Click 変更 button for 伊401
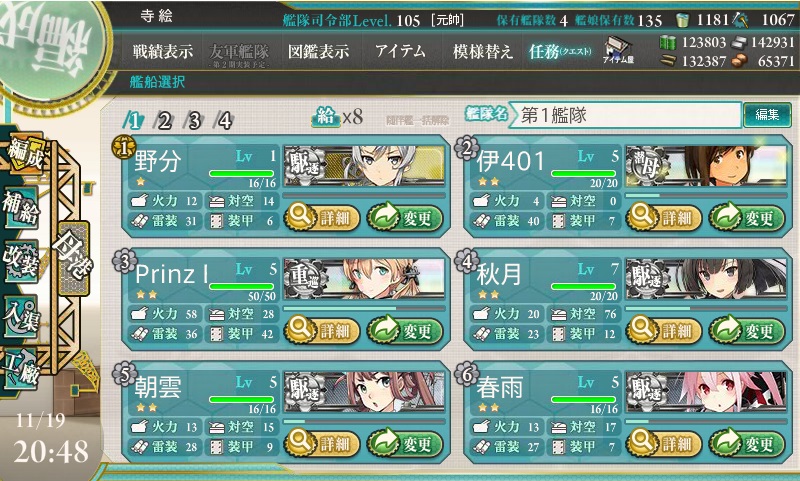 coord(746,218)
